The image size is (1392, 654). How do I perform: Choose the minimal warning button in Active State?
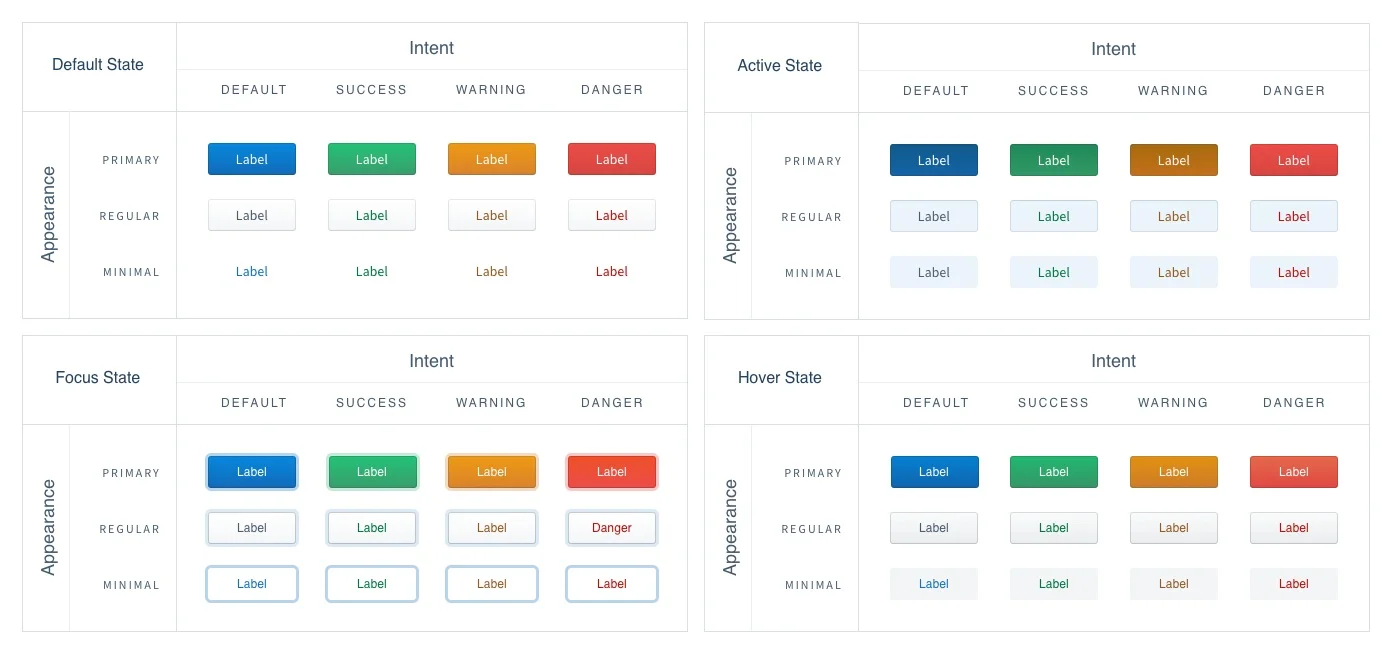pos(1174,272)
